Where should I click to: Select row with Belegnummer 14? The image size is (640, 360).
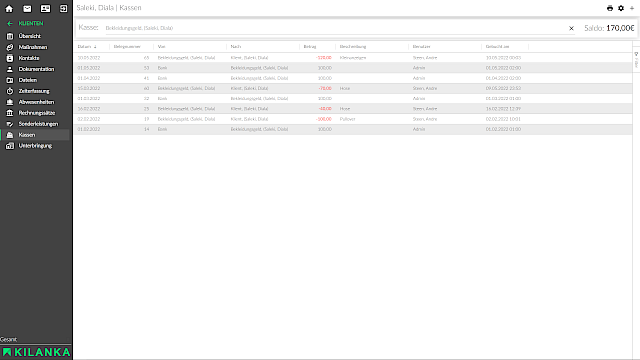point(353,129)
